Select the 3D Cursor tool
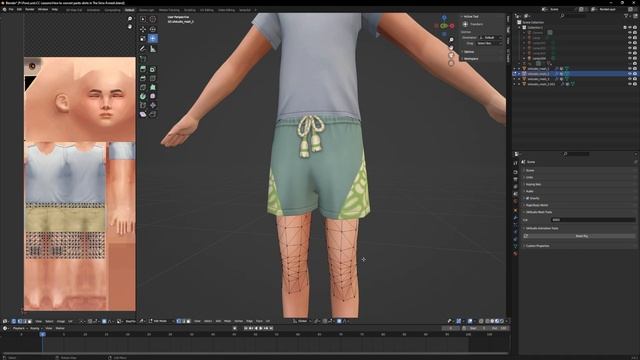Viewport: 640px width, 360px height. (153, 19)
